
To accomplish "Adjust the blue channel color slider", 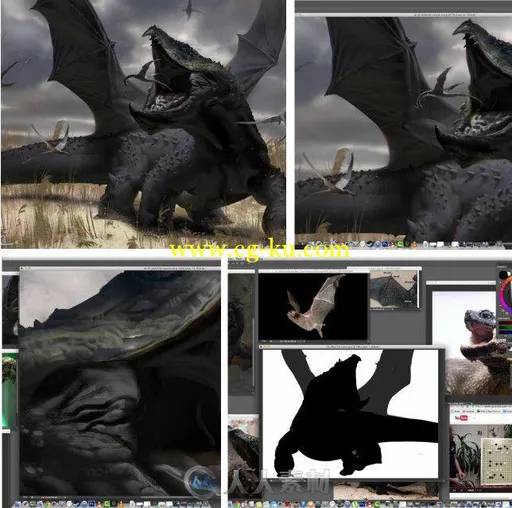I will pos(505,332).
